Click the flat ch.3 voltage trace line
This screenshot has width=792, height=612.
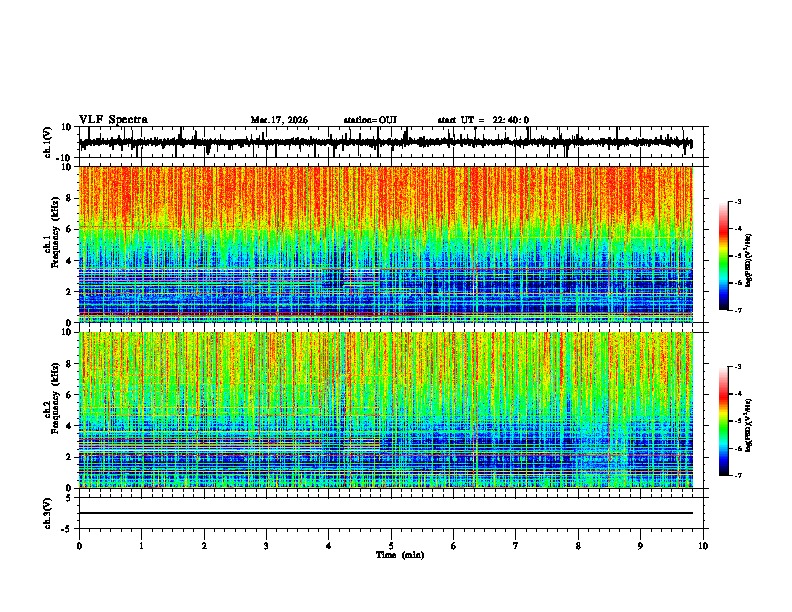pos(386,513)
